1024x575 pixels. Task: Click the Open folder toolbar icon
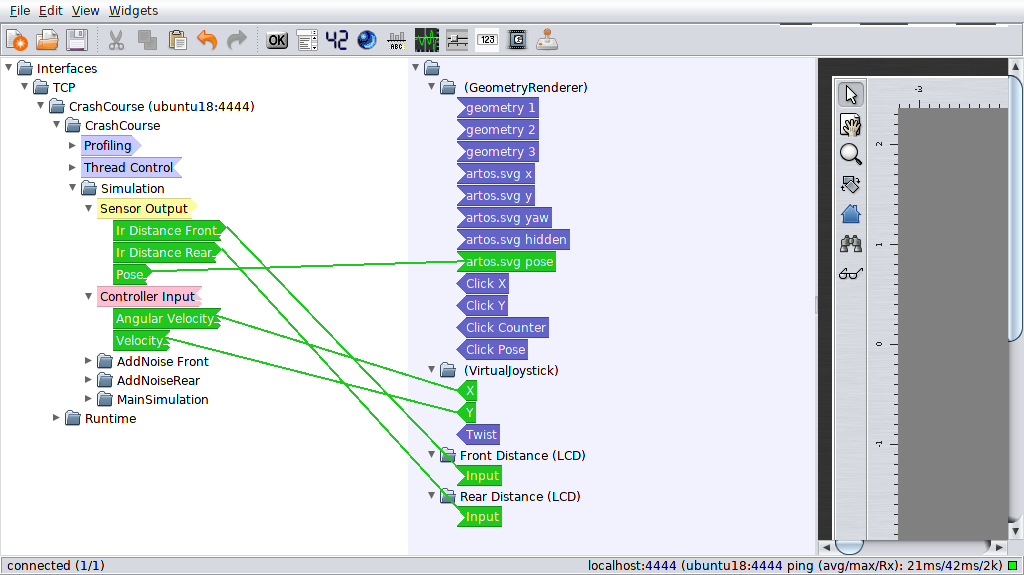[x=47, y=41]
